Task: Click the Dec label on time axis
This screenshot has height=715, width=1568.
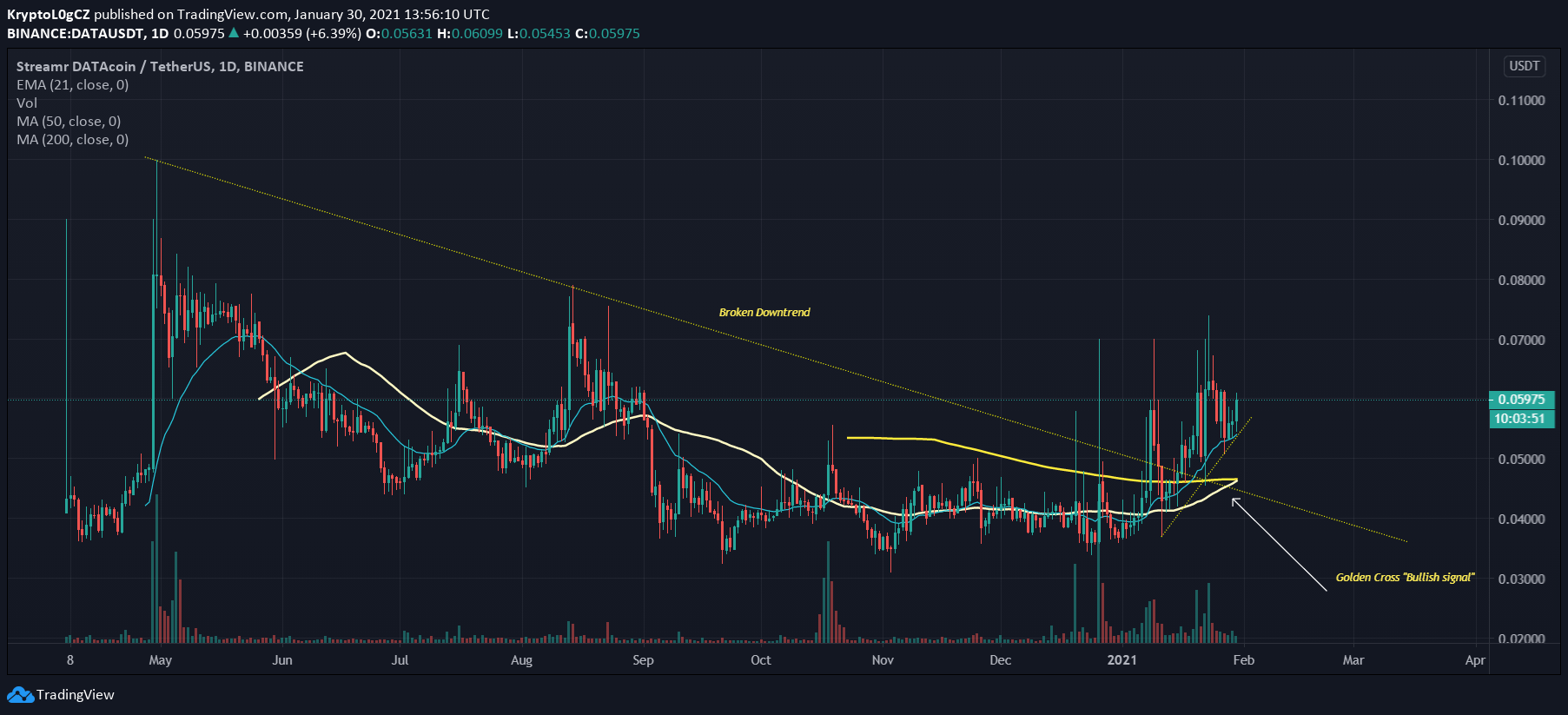Action: click(1000, 660)
